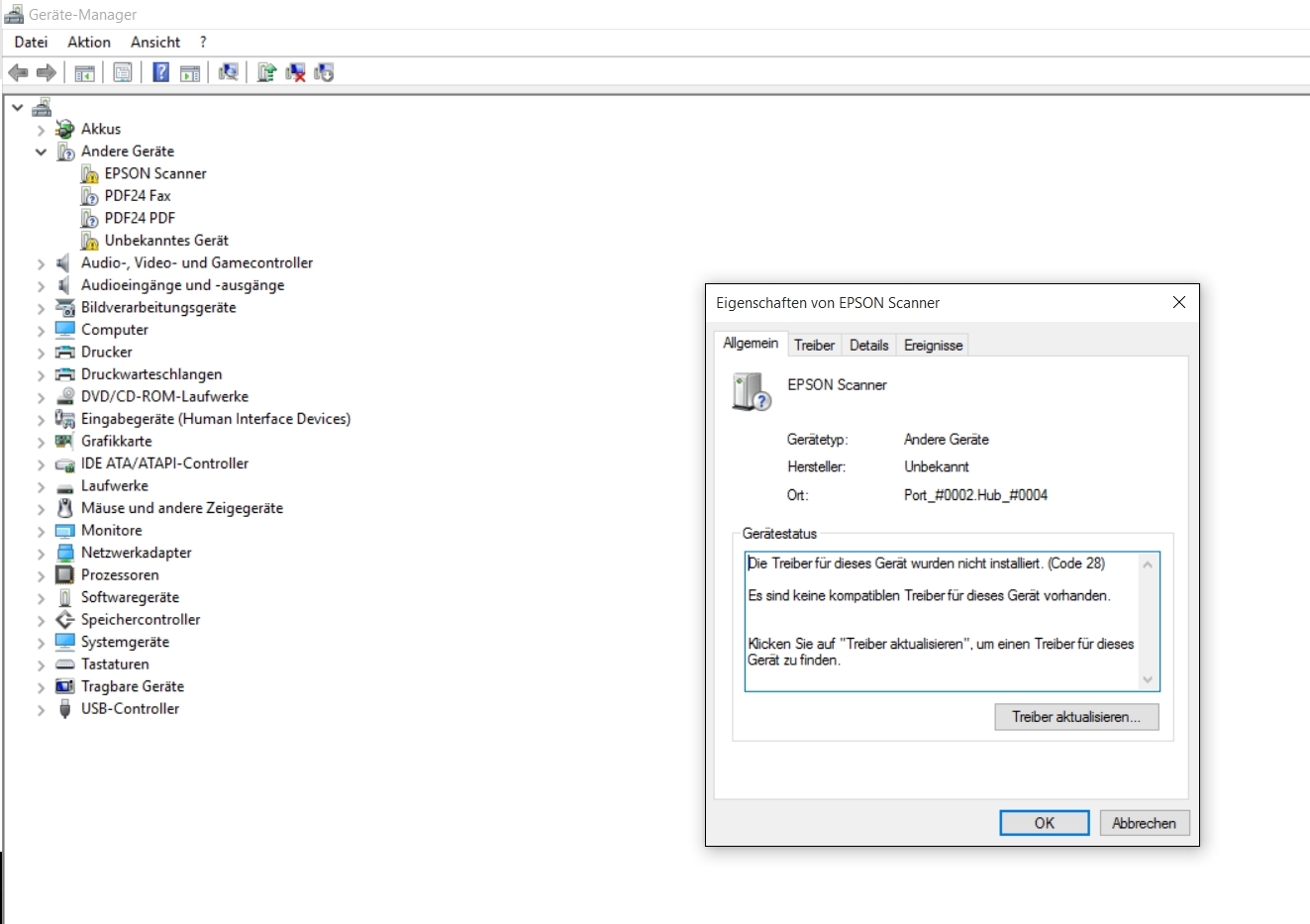Click Treiber aktualisieren... button
Image resolution: width=1310 pixels, height=924 pixels.
[1076, 717]
